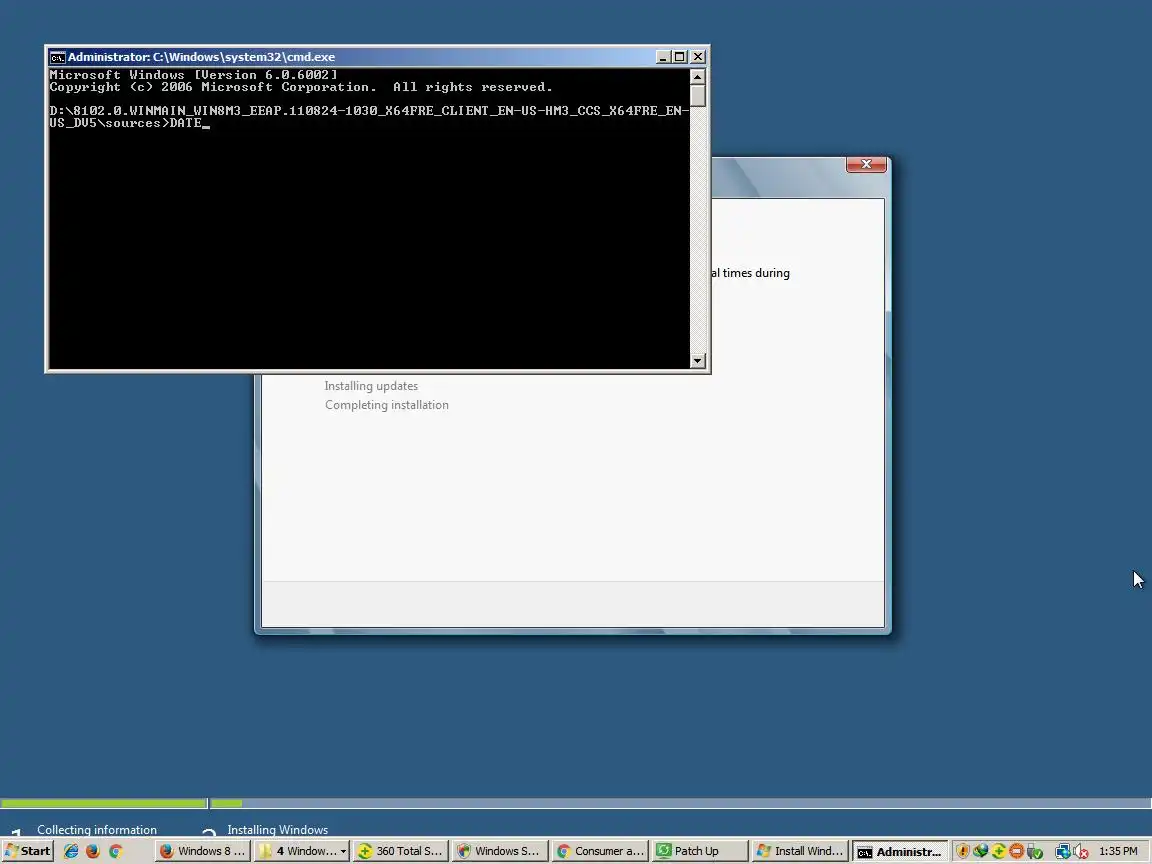The width and height of the screenshot is (1152, 864).
Task: Click the active 'Administr...' cmd taskbar button
Action: point(899,851)
